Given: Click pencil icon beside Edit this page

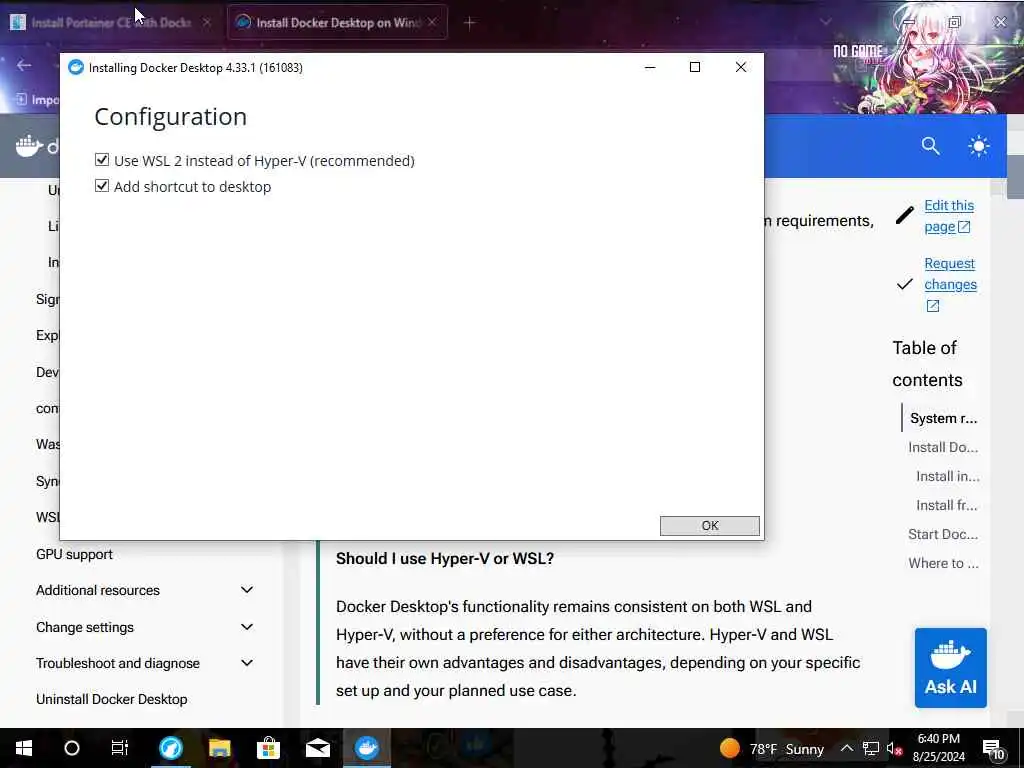Looking at the screenshot, I should coord(904,215).
